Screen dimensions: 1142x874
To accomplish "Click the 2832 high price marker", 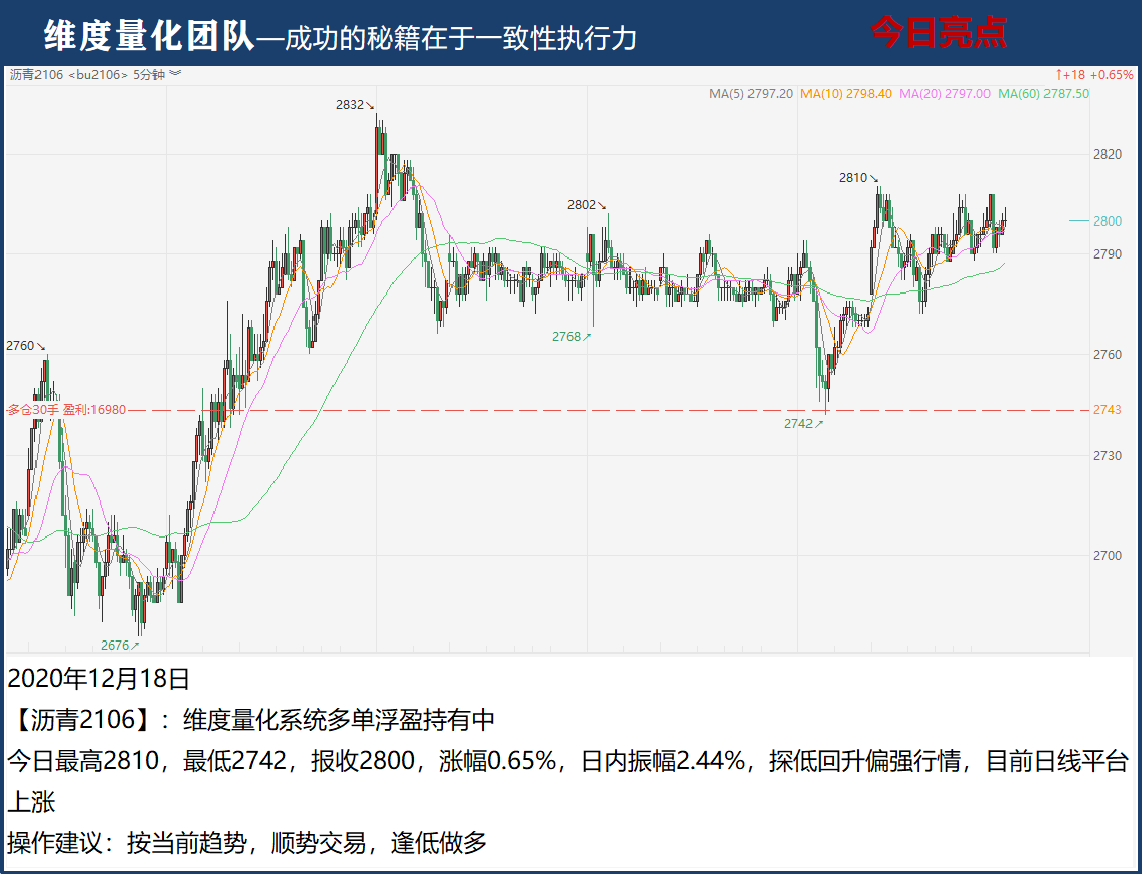I will pos(355,104).
